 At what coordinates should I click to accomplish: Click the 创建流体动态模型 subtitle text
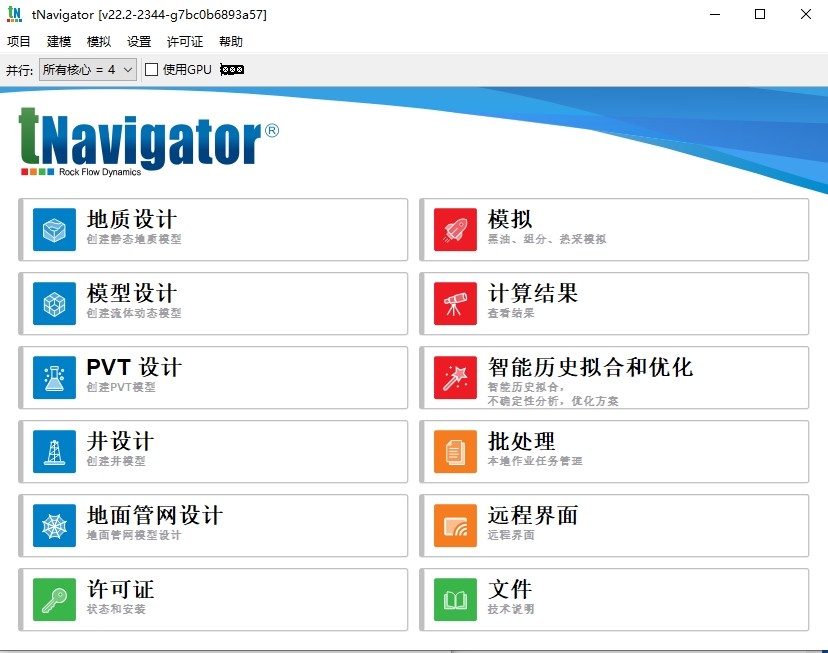(x=134, y=313)
